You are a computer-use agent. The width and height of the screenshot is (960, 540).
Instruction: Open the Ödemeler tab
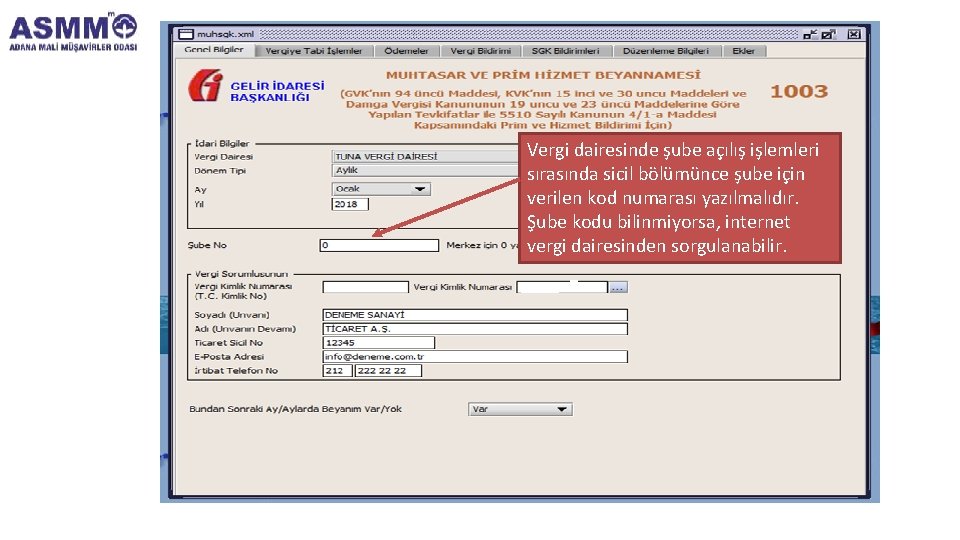(406, 51)
